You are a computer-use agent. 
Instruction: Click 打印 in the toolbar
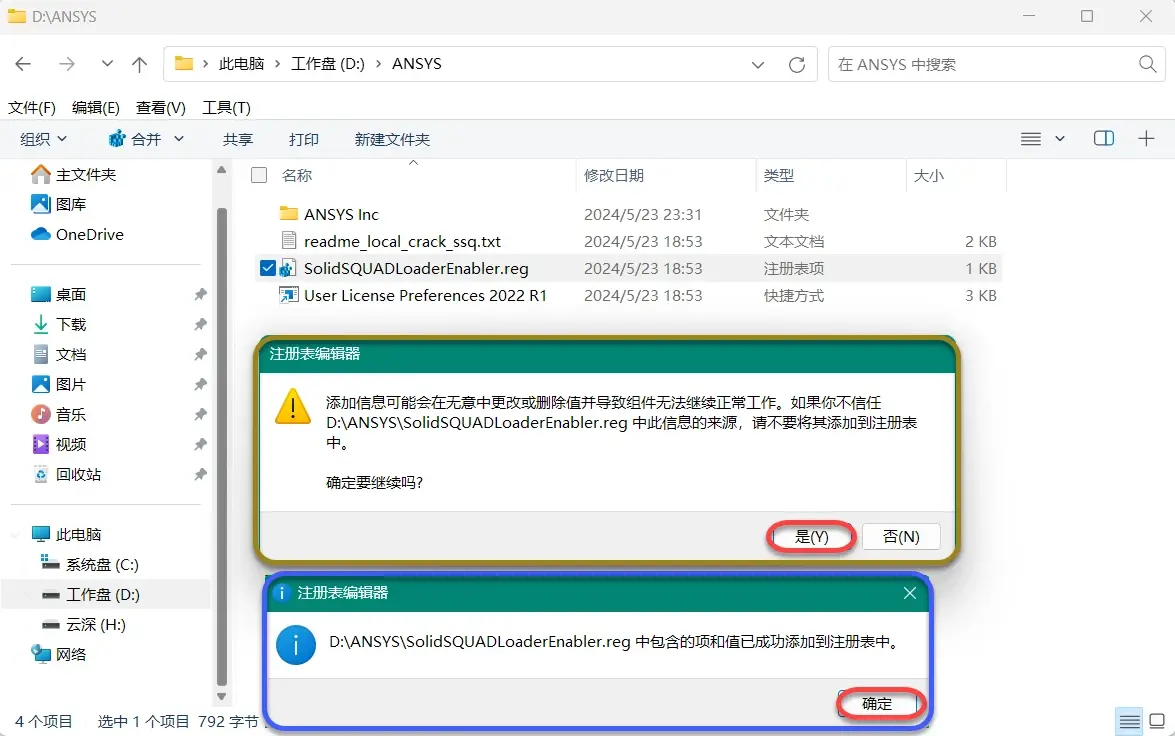pos(303,139)
